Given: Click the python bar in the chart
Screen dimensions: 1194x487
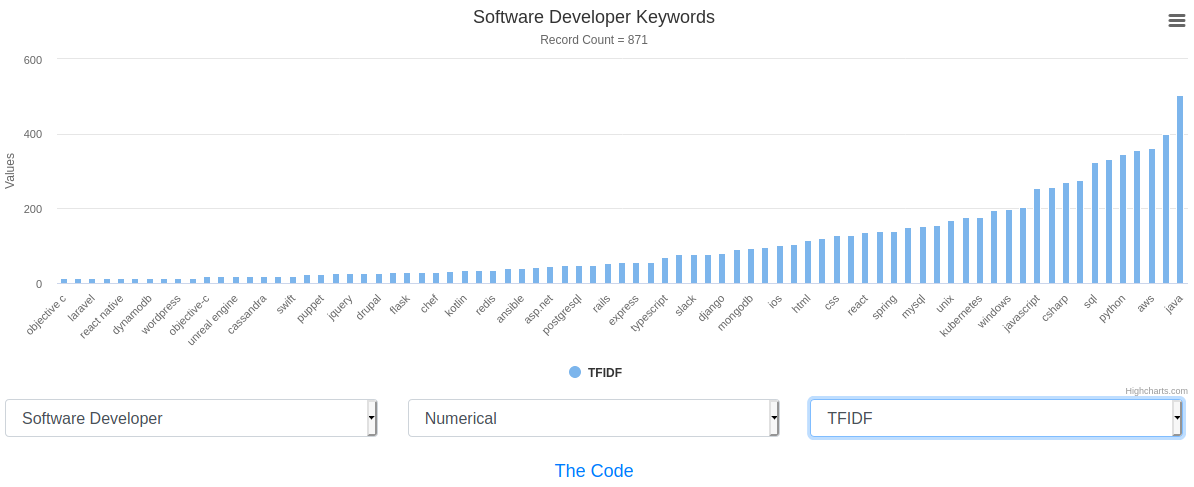Looking at the screenshot, I should tap(1122, 219).
